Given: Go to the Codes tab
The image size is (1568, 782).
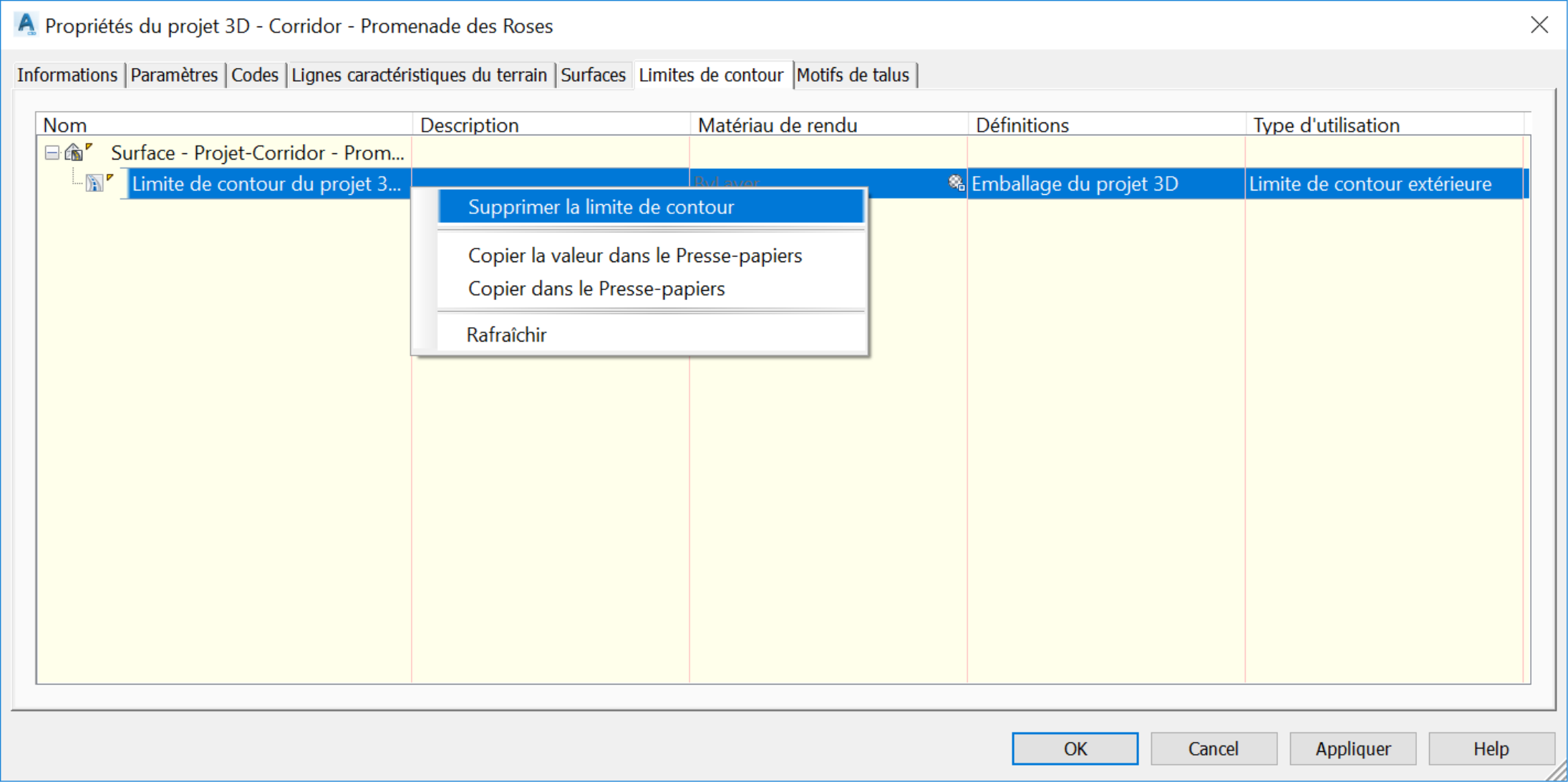Looking at the screenshot, I should click(x=255, y=74).
